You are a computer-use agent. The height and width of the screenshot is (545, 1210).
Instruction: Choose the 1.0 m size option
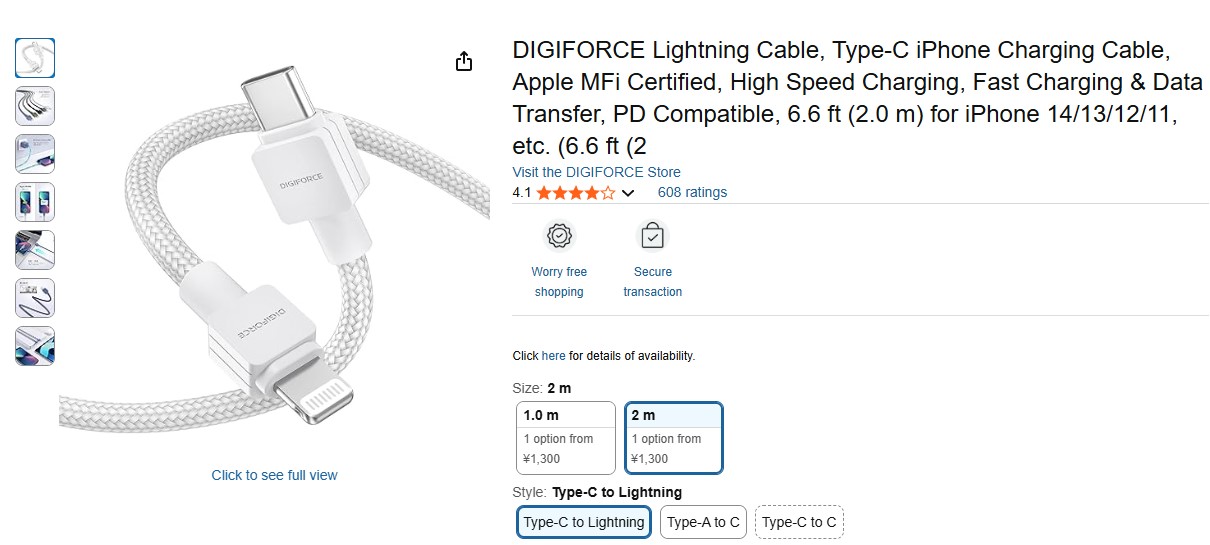pos(566,438)
